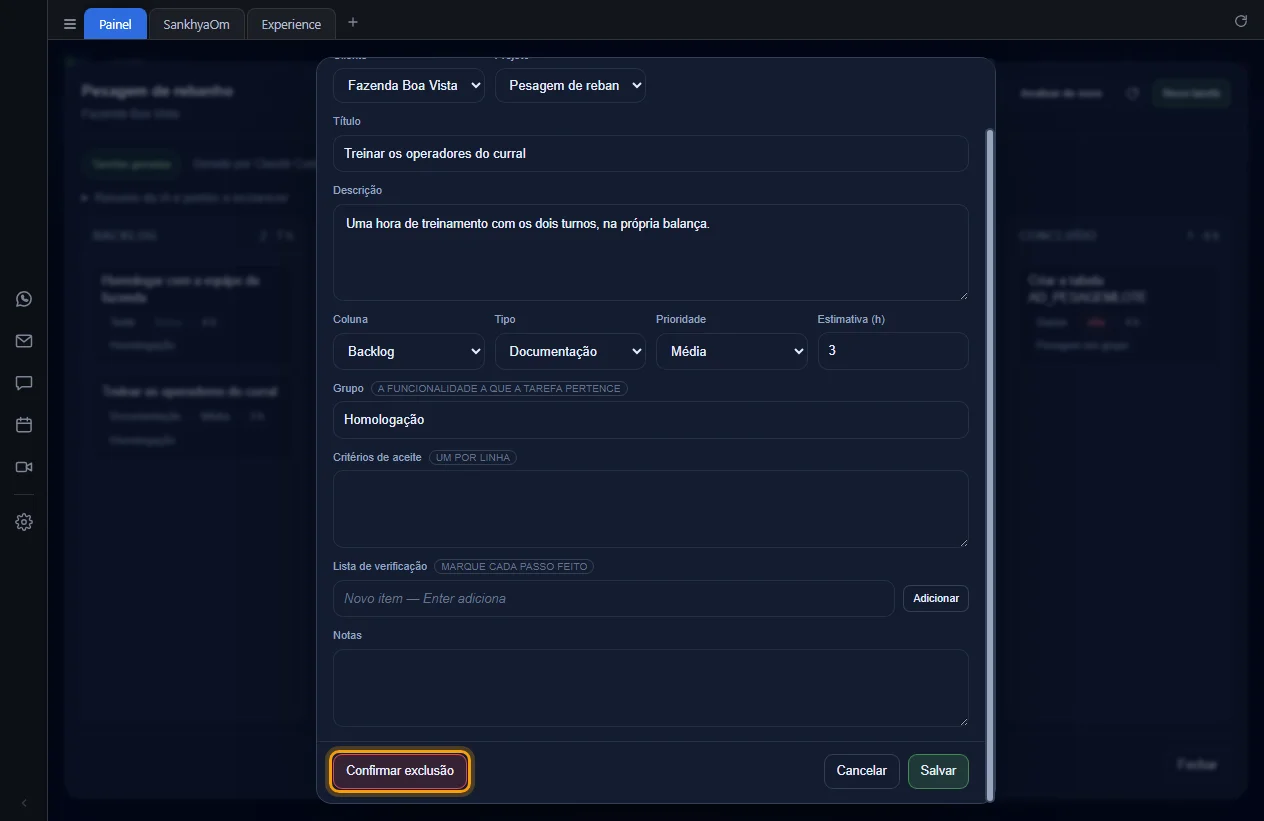1264x821 pixels.
Task: Open the chat bubble icon in the sidebar
Action: pos(24,383)
